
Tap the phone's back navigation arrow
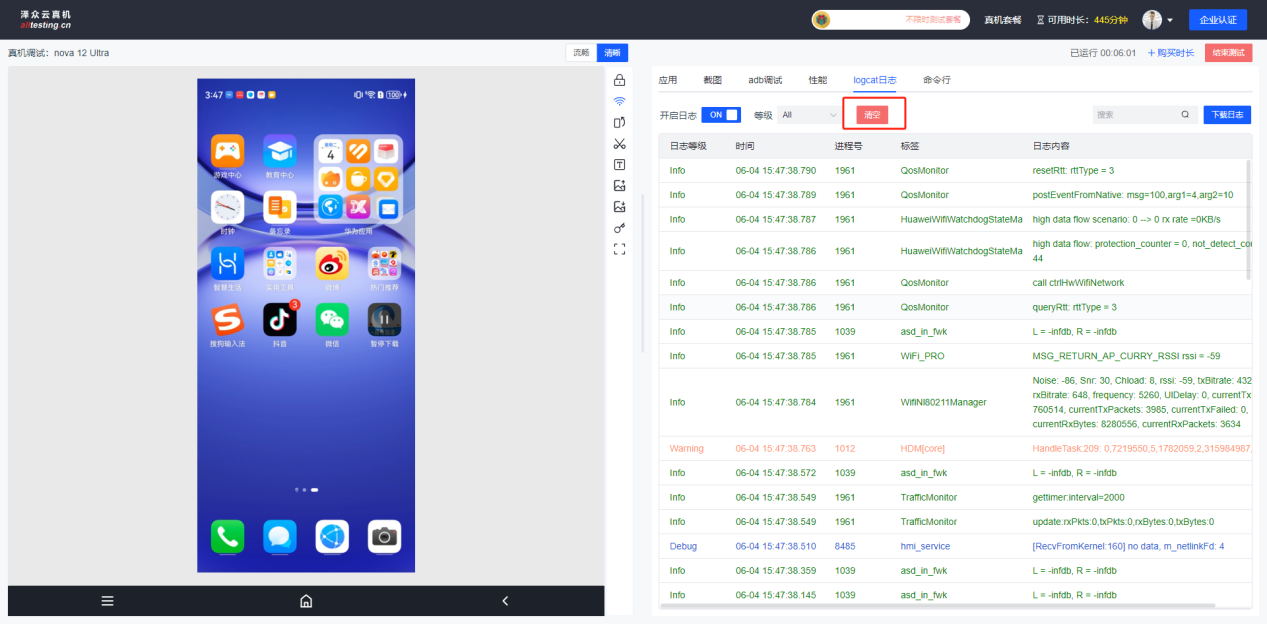[505, 601]
